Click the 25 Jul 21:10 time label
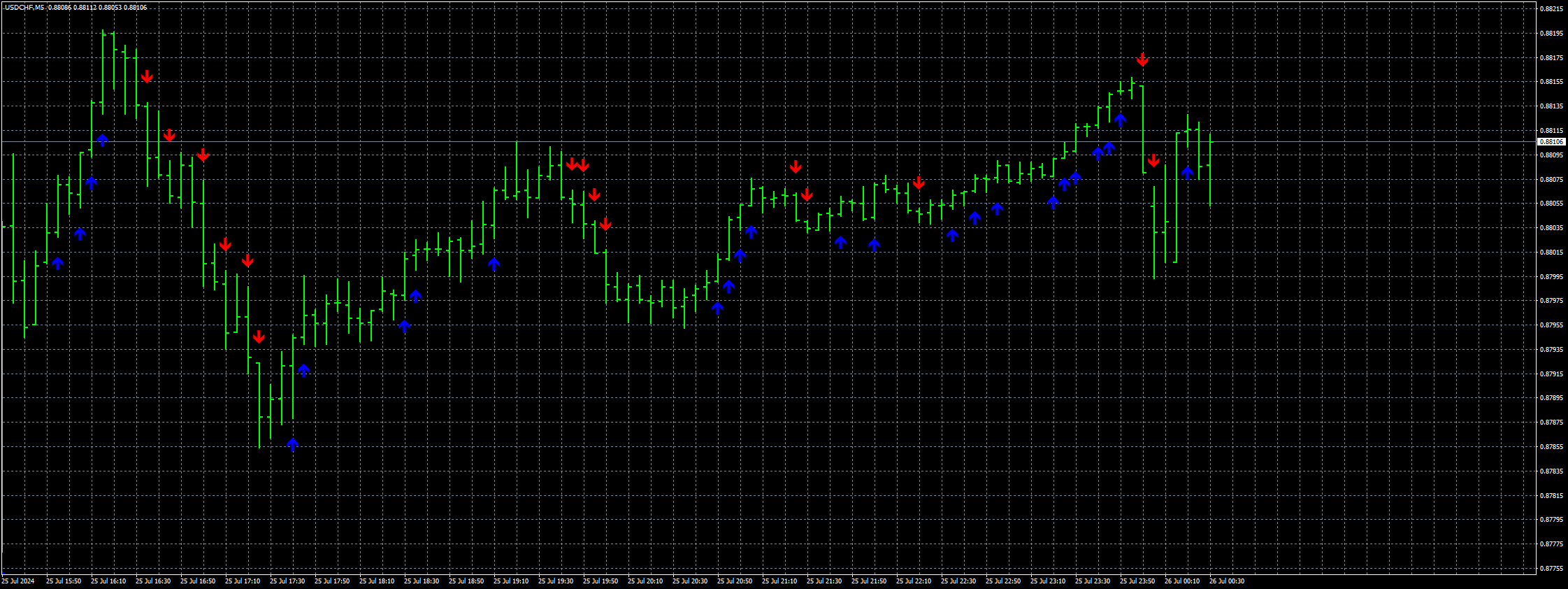This screenshot has width=1568, height=589. [x=779, y=581]
